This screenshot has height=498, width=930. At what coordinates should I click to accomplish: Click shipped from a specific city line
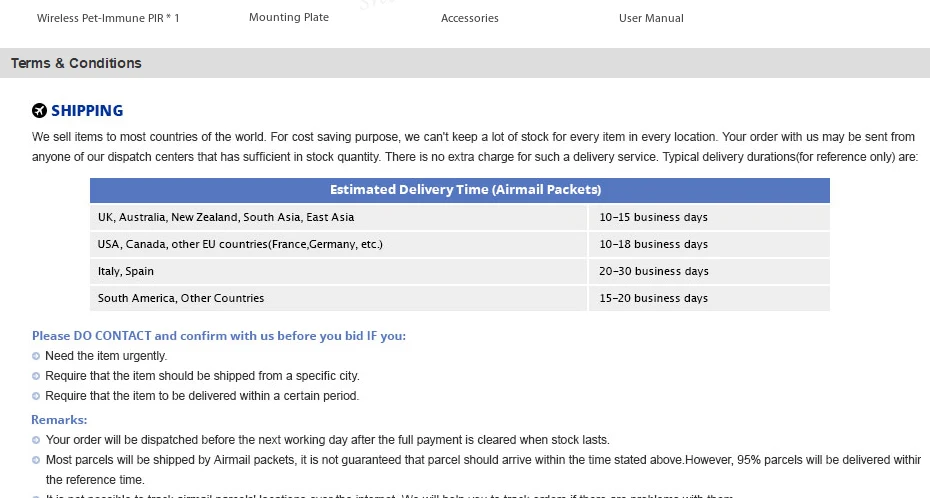(x=202, y=376)
